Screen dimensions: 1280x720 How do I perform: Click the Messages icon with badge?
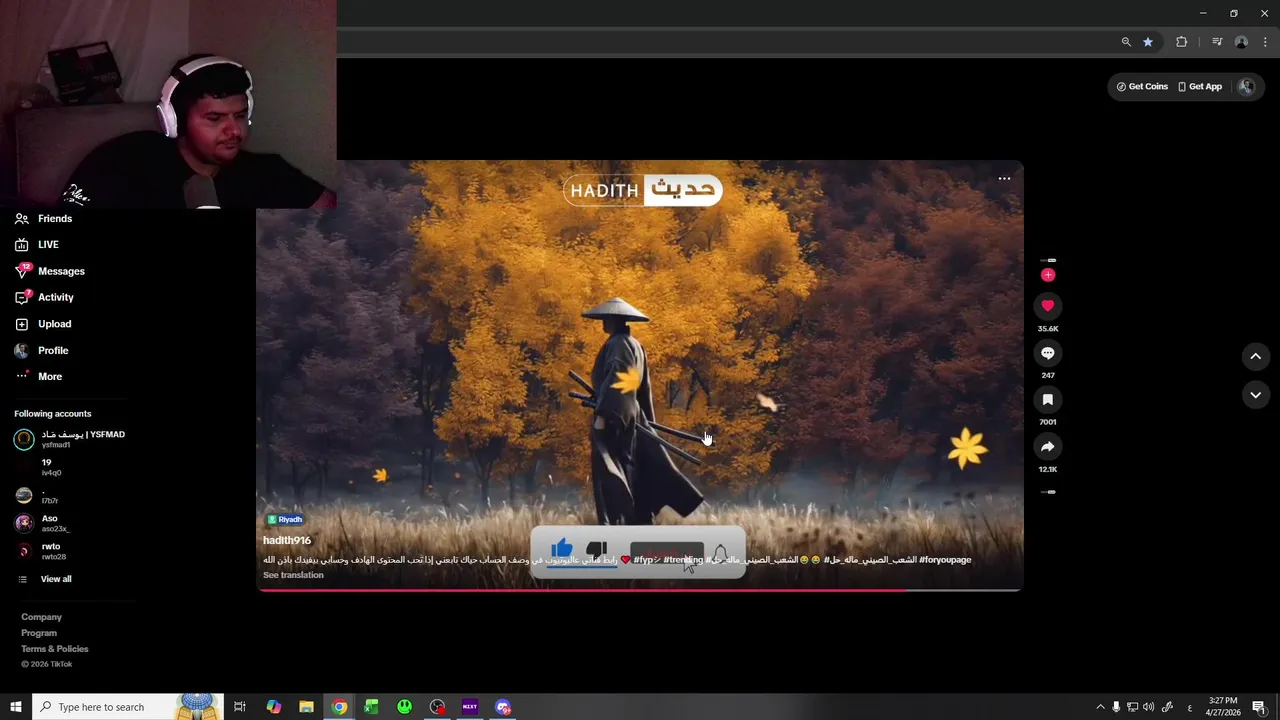pyautogui.click(x=22, y=271)
